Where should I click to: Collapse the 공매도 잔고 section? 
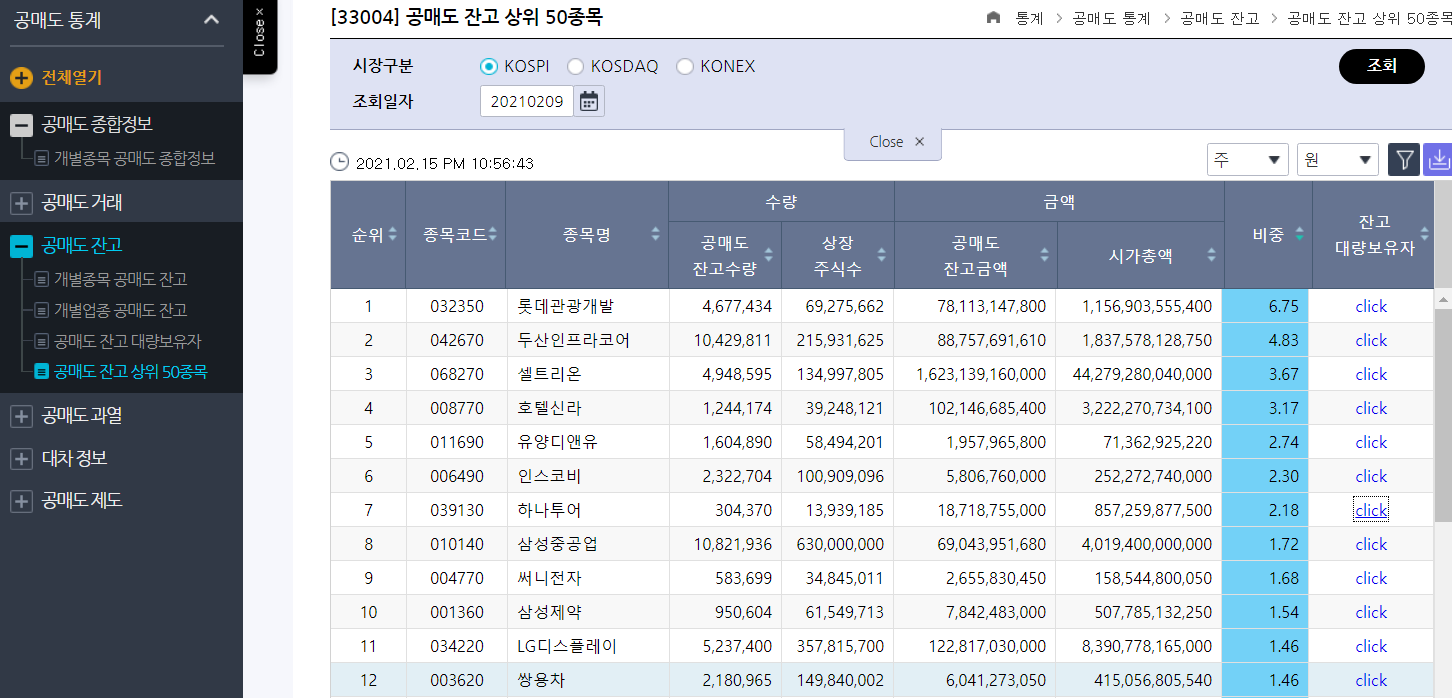tap(21, 246)
